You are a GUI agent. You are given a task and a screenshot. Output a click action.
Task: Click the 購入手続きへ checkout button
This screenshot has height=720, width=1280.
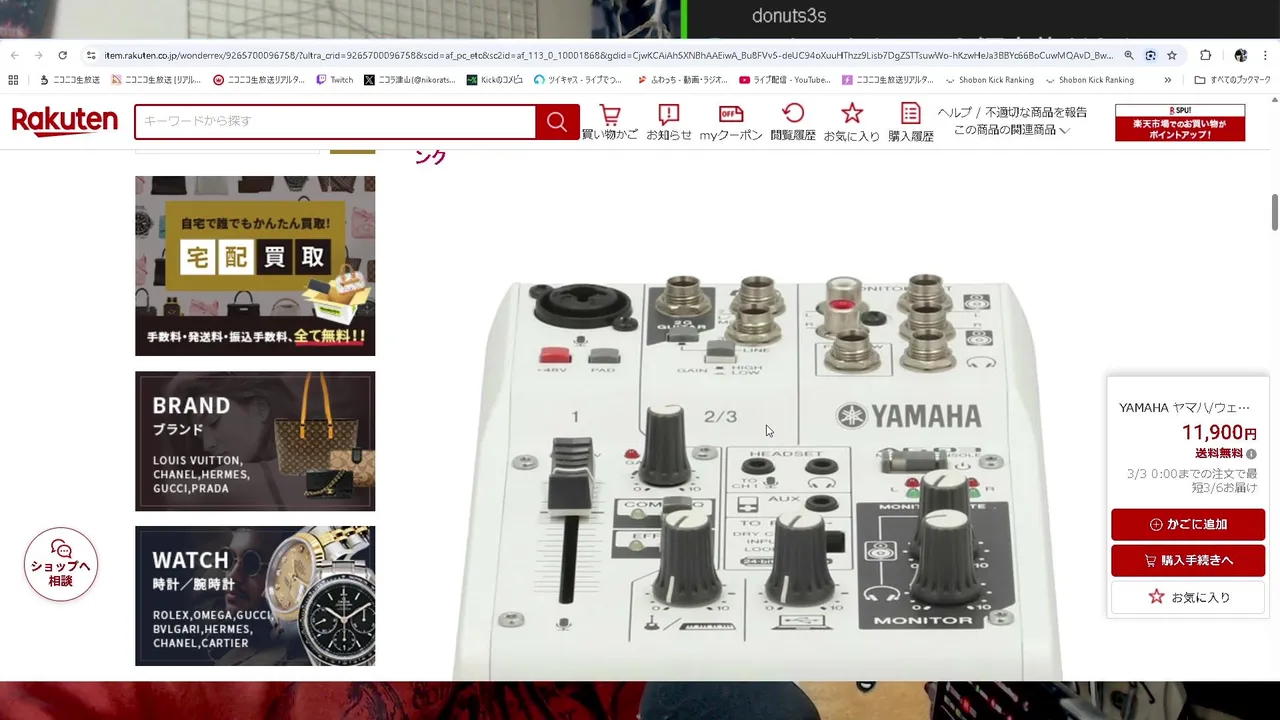(1188, 560)
